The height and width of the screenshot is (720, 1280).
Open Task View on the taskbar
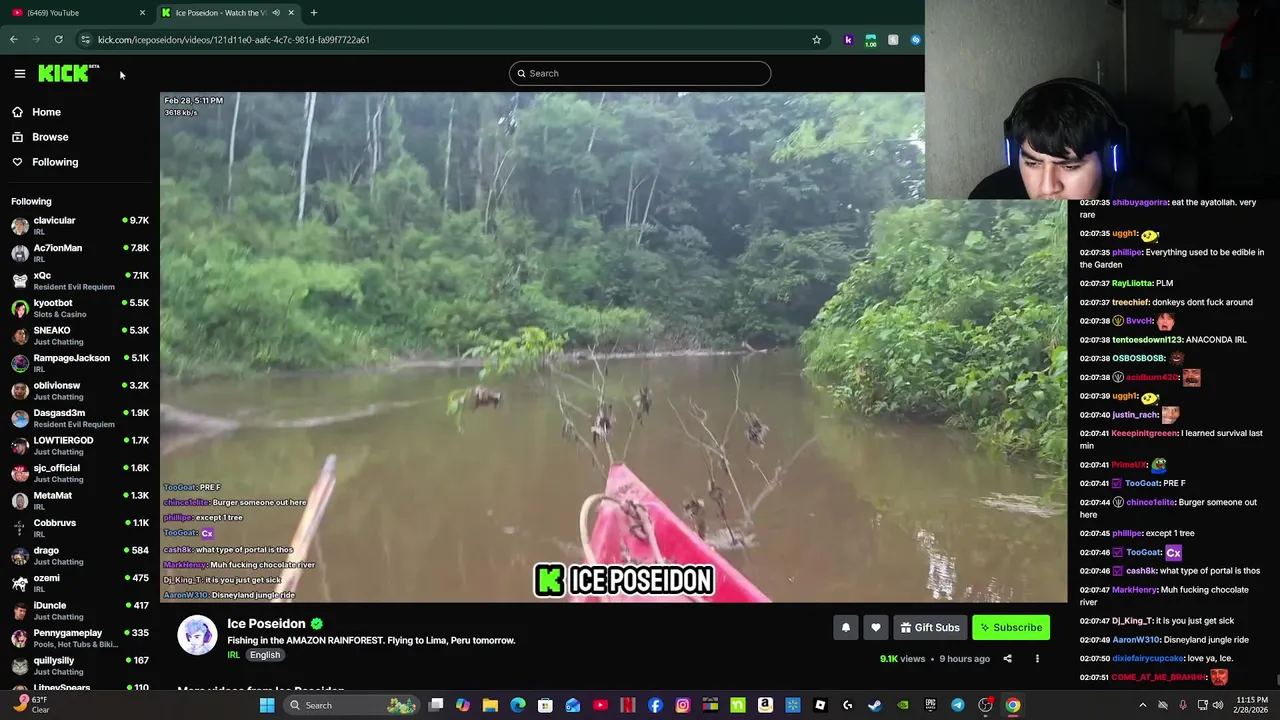point(436,705)
